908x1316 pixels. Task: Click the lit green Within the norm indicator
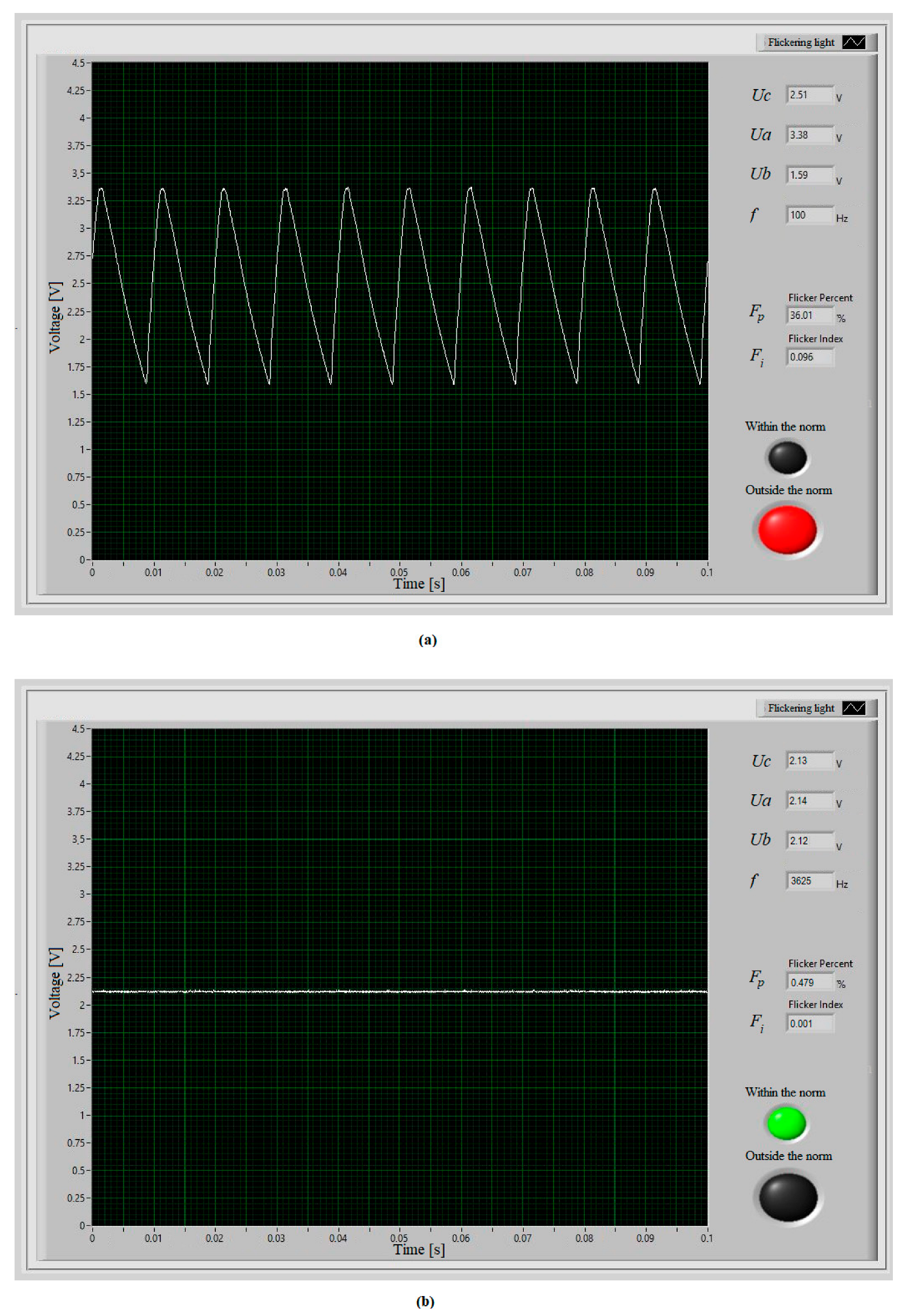pyautogui.click(x=786, y=1122)
